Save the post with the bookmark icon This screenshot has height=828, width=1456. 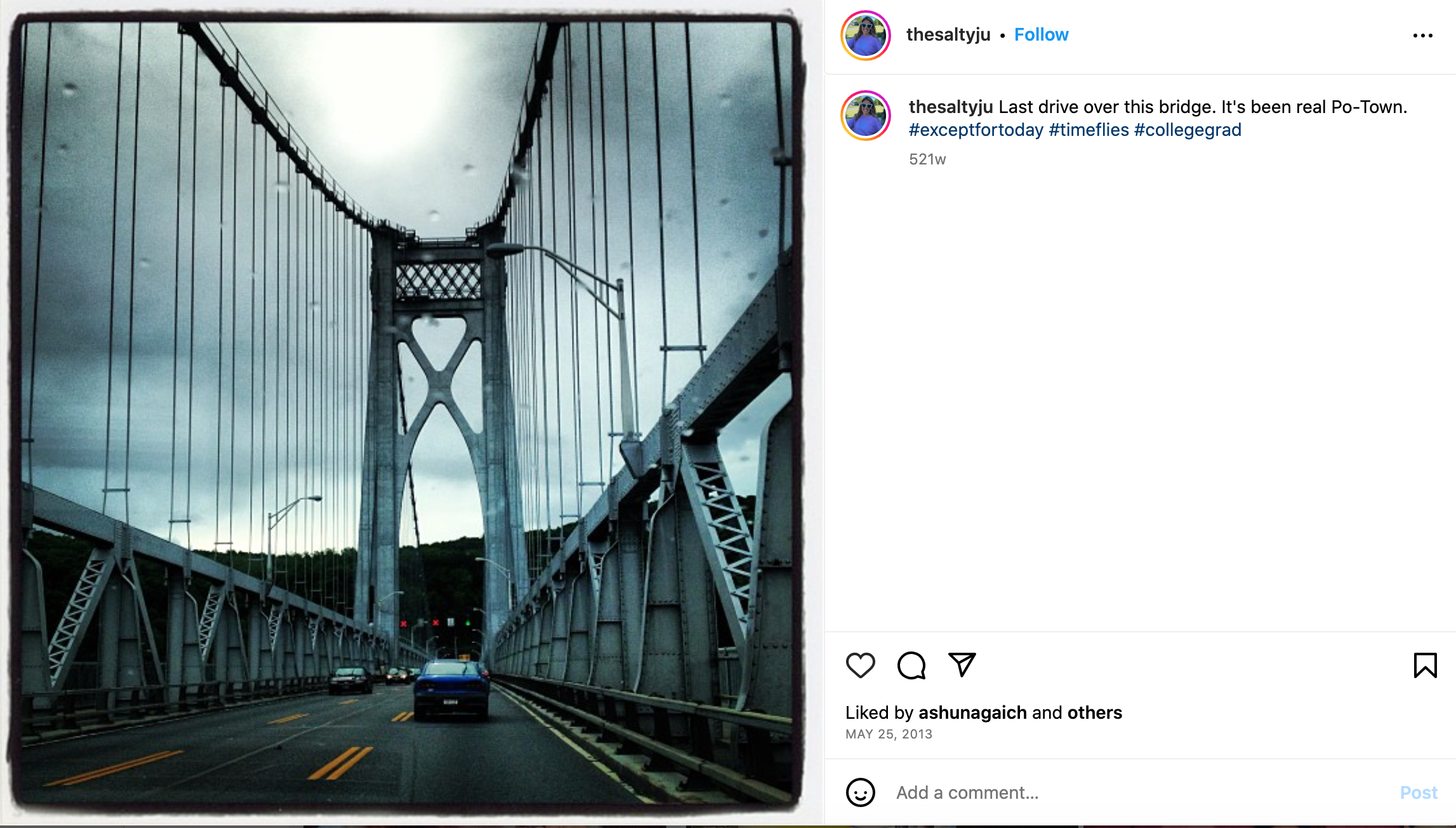point(1425,665)
